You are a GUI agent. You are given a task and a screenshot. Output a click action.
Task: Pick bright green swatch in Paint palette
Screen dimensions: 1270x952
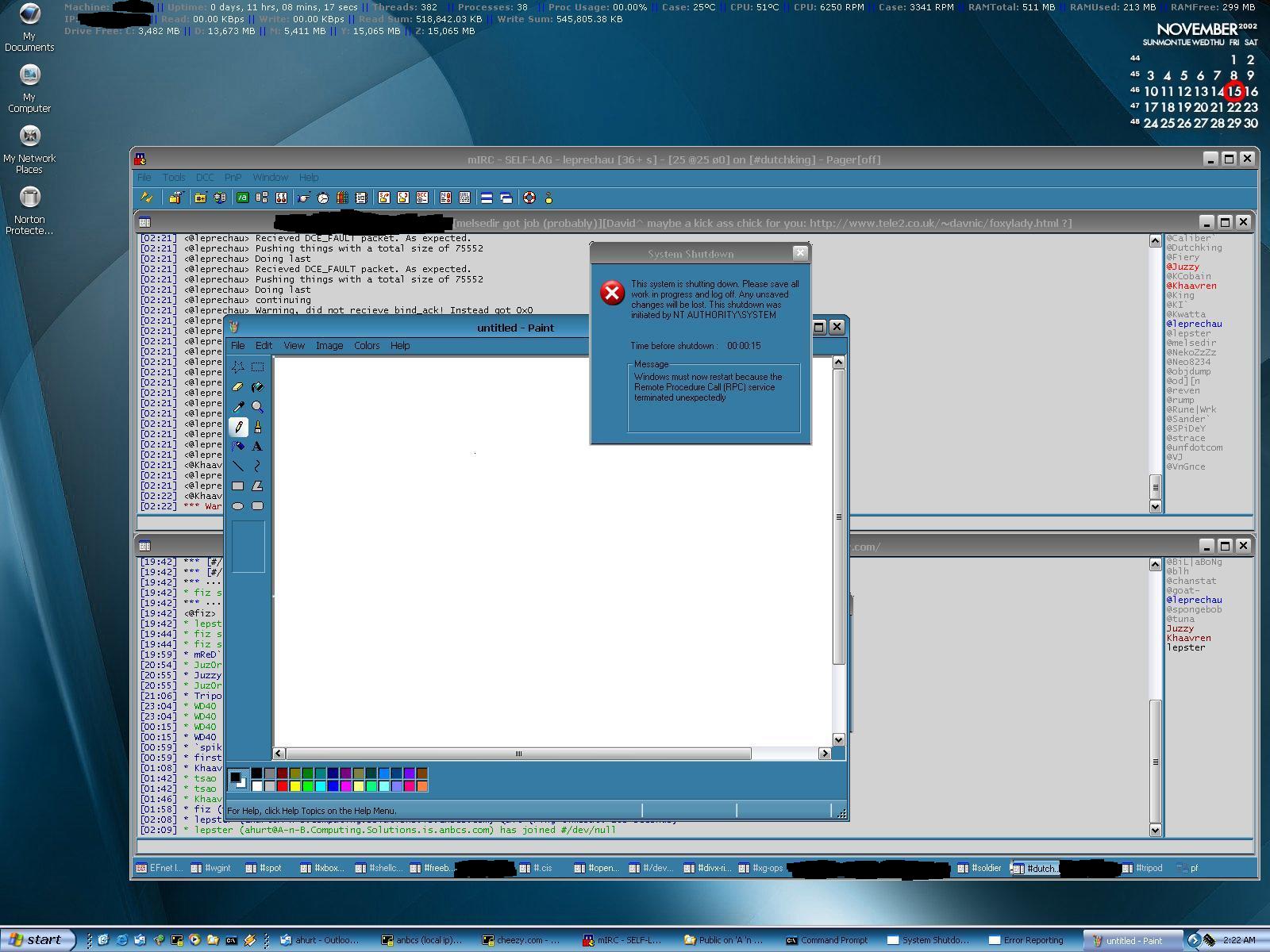(307, 786)
